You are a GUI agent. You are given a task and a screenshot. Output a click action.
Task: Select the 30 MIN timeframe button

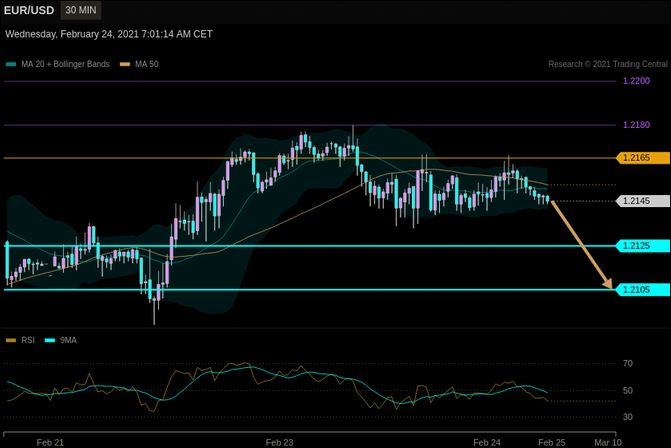[x=81, y=10]
